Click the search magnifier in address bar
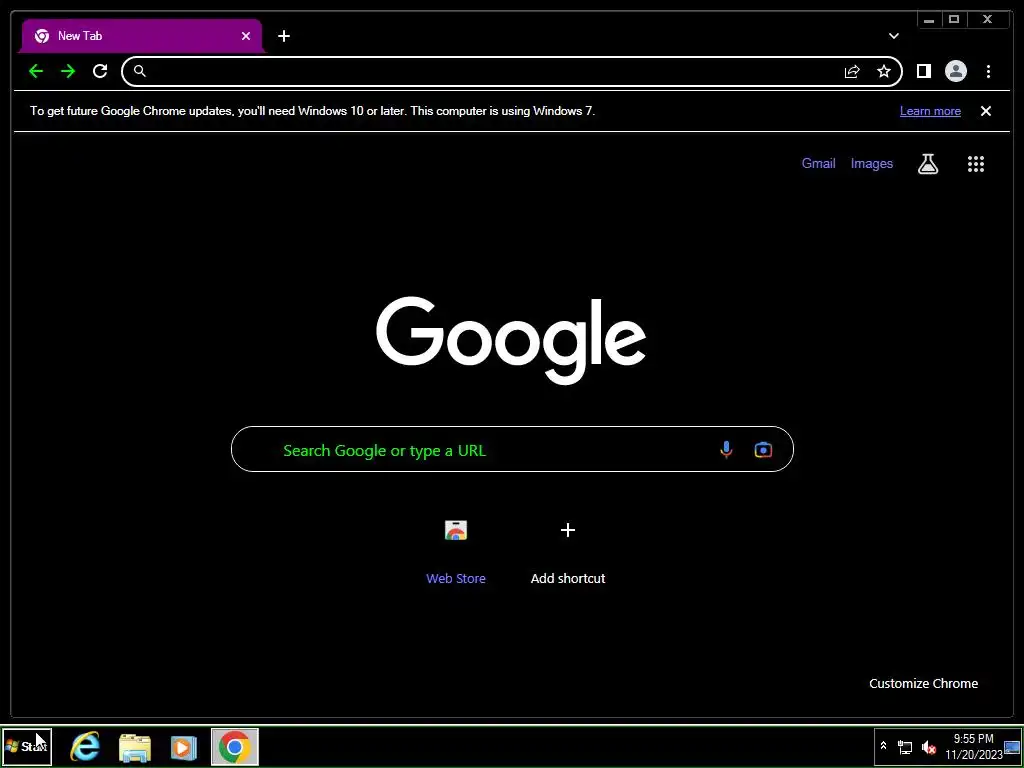This screenshot has height=768, width=1024. tap(140, 71)
